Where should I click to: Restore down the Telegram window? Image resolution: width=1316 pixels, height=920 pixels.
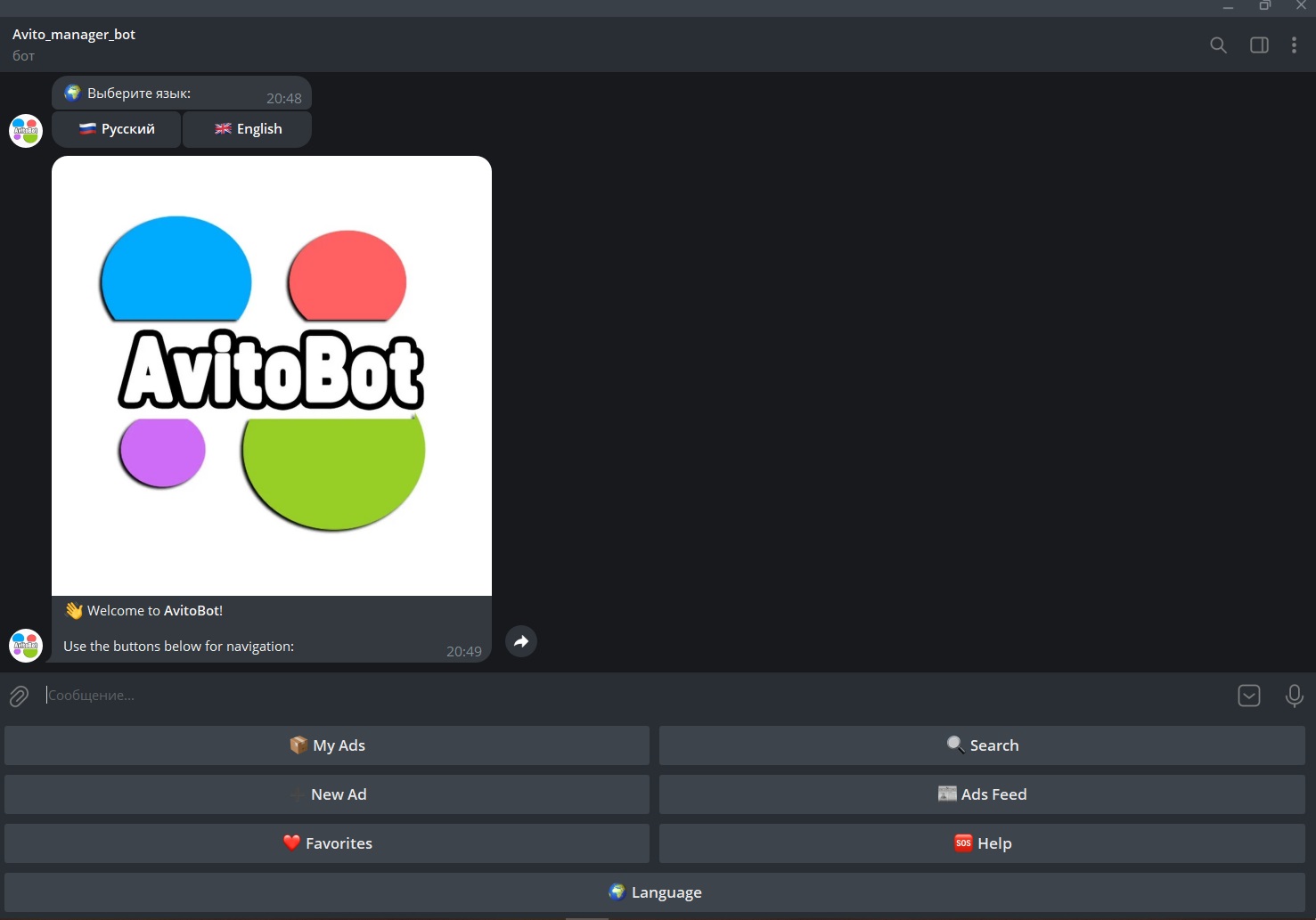pyautogui.click(x=1264, y=7)
